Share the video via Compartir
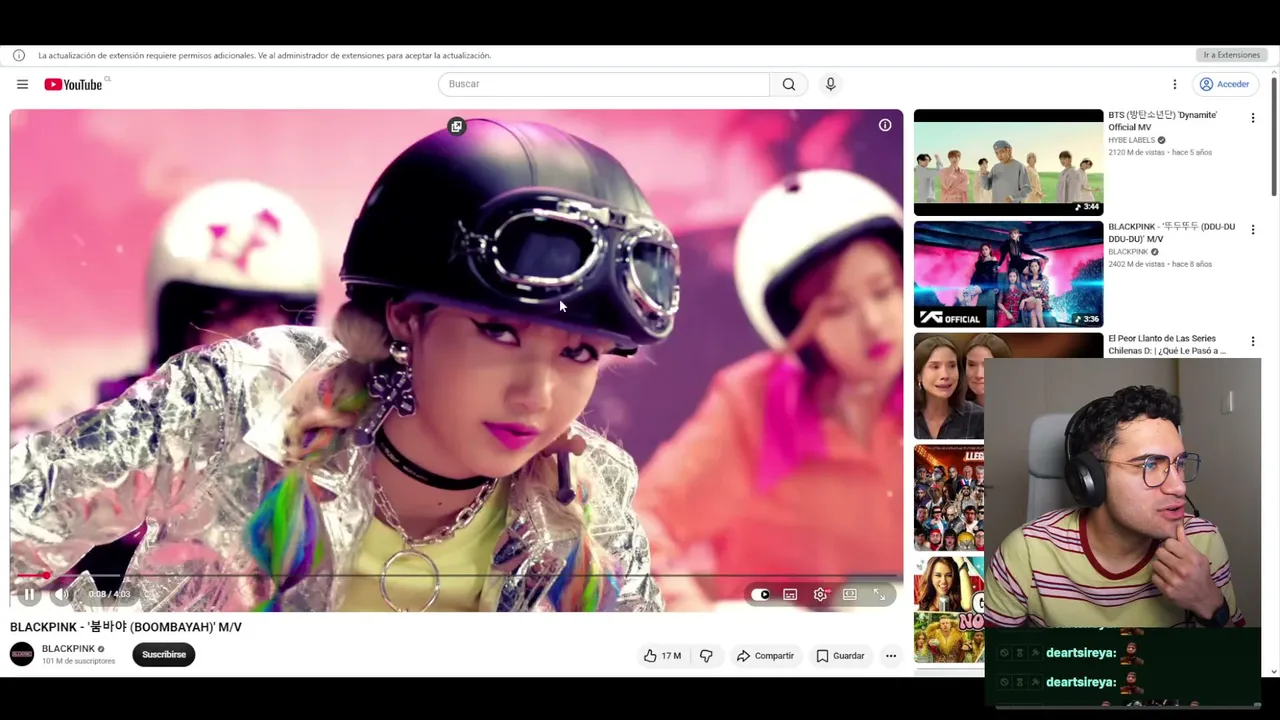Image resolution: width=1280 pixels, height=720 pixels. [765, 656]
